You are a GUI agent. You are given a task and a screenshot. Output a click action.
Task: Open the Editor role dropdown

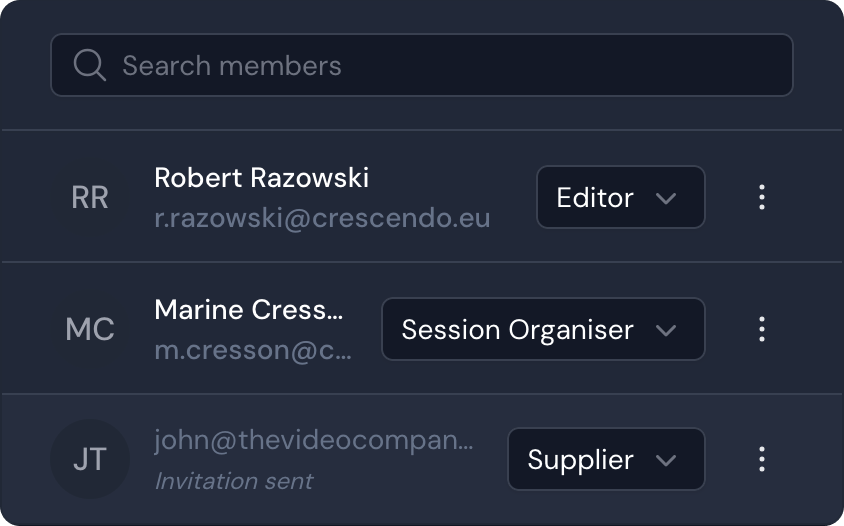[620, 197]
